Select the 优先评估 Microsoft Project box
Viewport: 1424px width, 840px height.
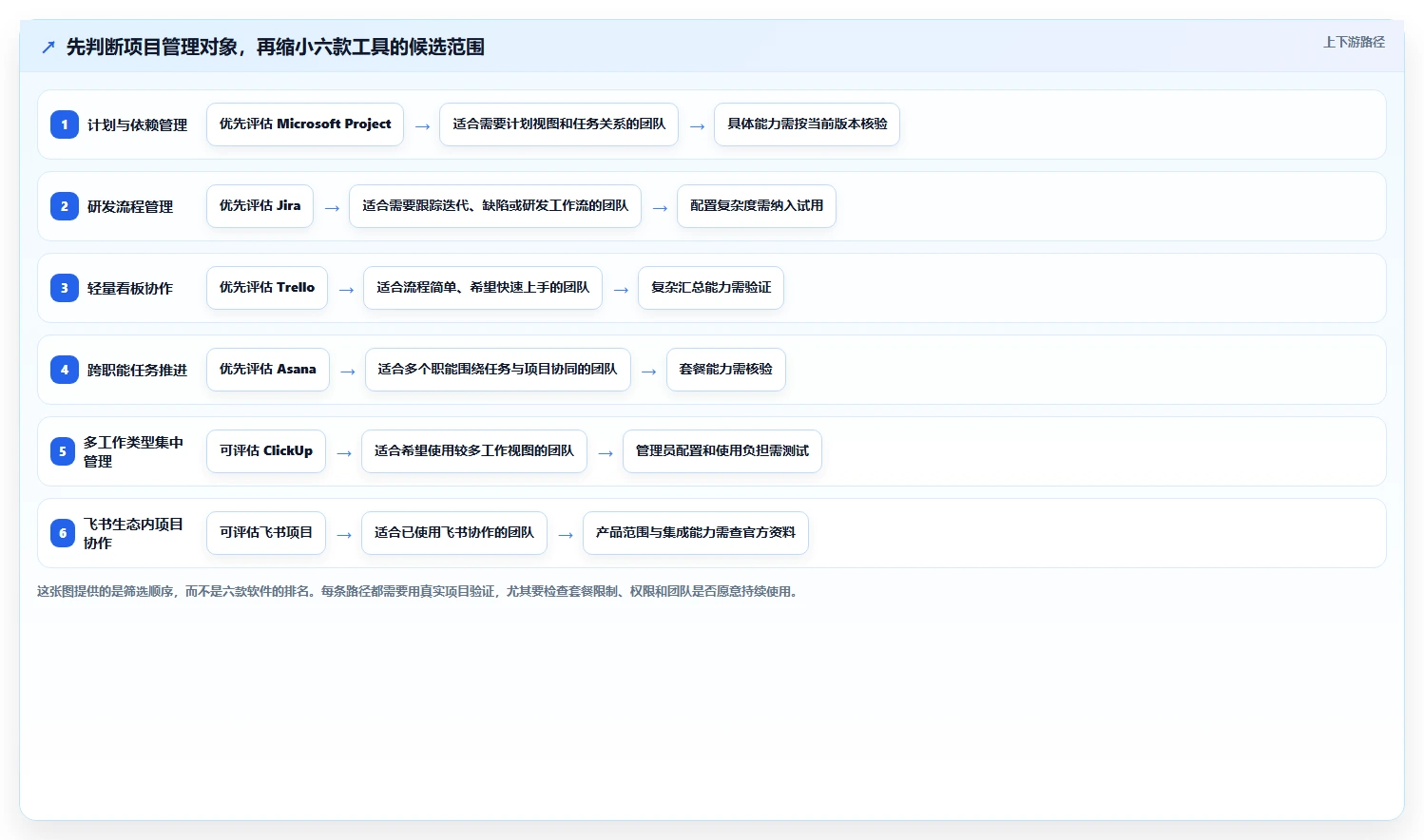[305, 124]
